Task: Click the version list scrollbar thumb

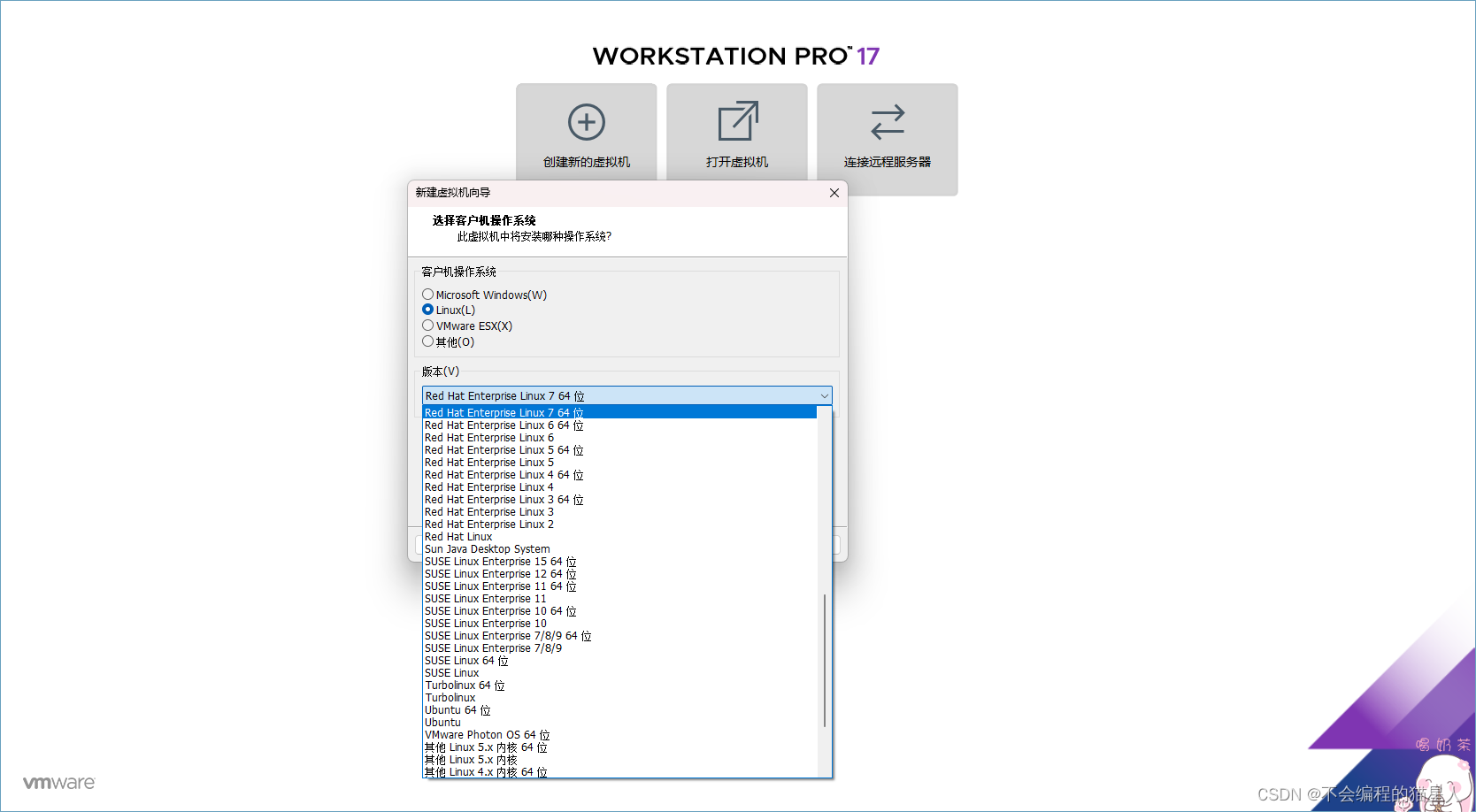Action: click(x=825, y=660)
